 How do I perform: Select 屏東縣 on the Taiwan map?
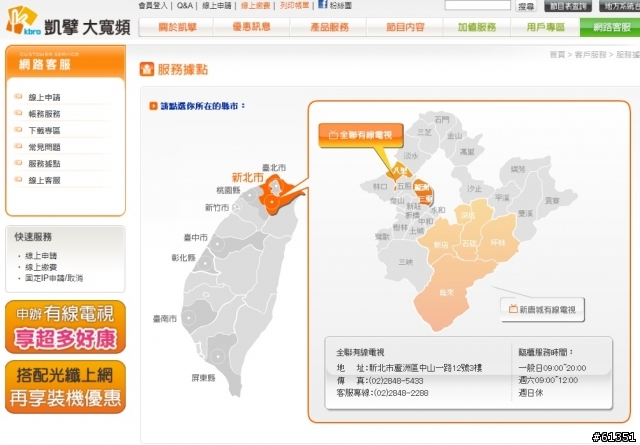pyautogui.click(x=203, y=378)
